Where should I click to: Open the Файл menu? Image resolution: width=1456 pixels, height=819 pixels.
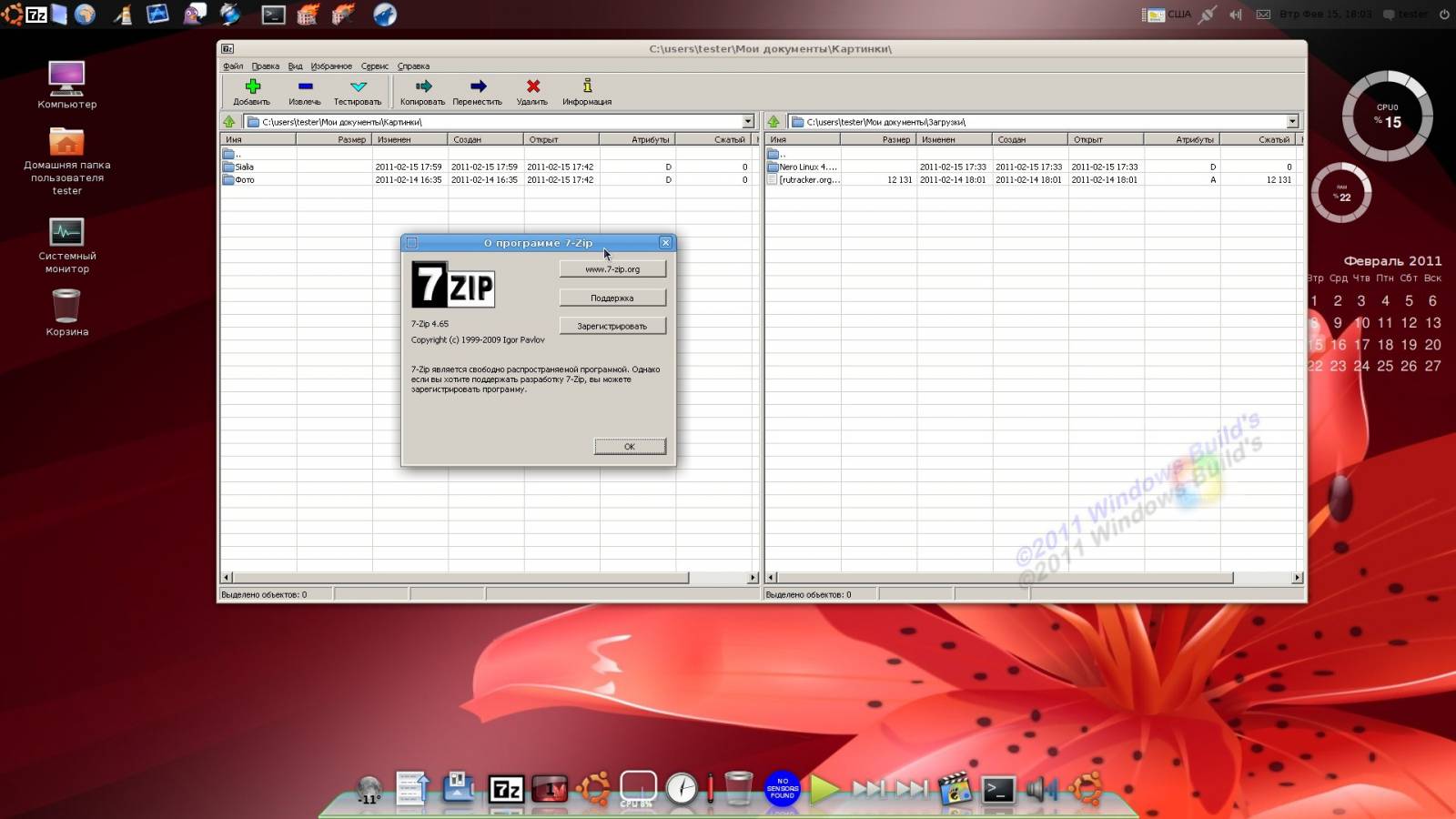pyautogui.click(x=233, y=66)
